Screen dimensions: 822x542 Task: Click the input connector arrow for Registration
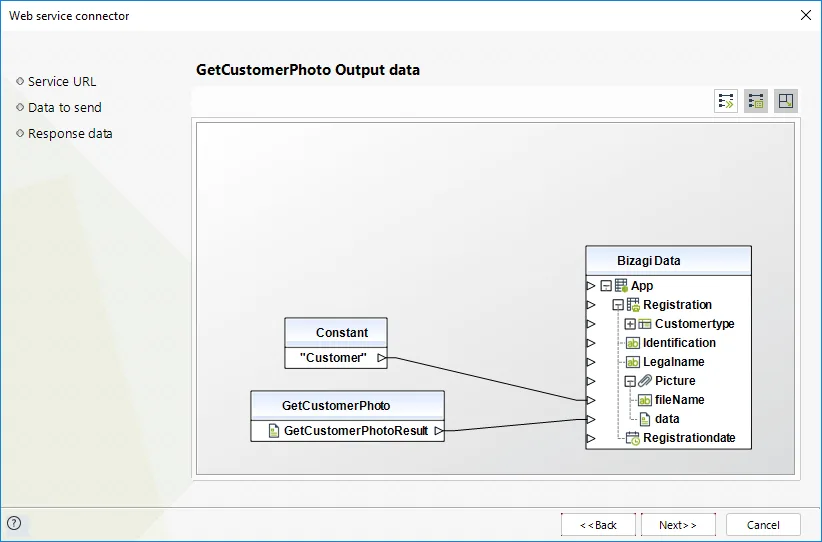(x=591, y=305)
